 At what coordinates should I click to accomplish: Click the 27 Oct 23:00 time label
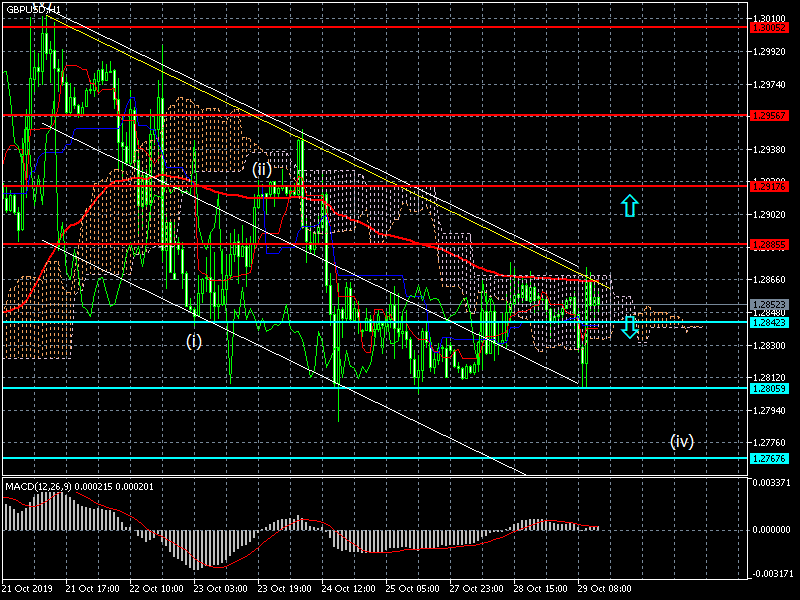pyautogui.click(x=477, y=589)
